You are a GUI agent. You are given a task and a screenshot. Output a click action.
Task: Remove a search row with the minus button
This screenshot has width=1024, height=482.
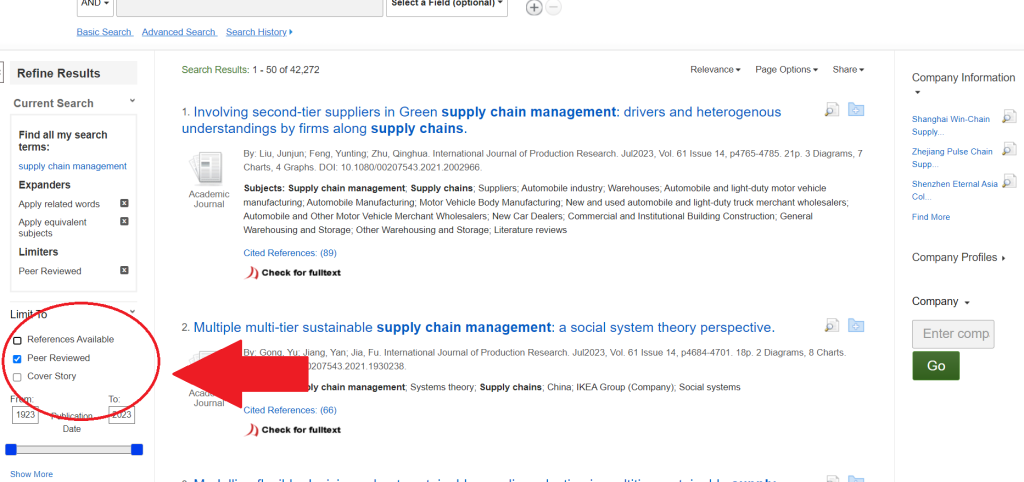[x=553, y=8]
